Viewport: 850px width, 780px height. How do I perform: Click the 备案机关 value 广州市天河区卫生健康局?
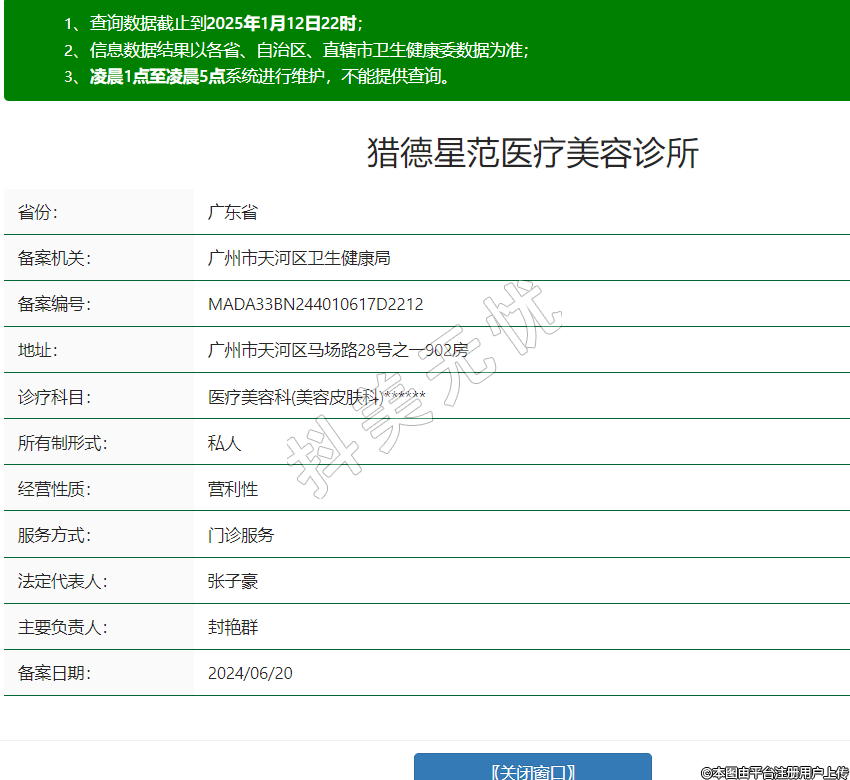(298, 259)
